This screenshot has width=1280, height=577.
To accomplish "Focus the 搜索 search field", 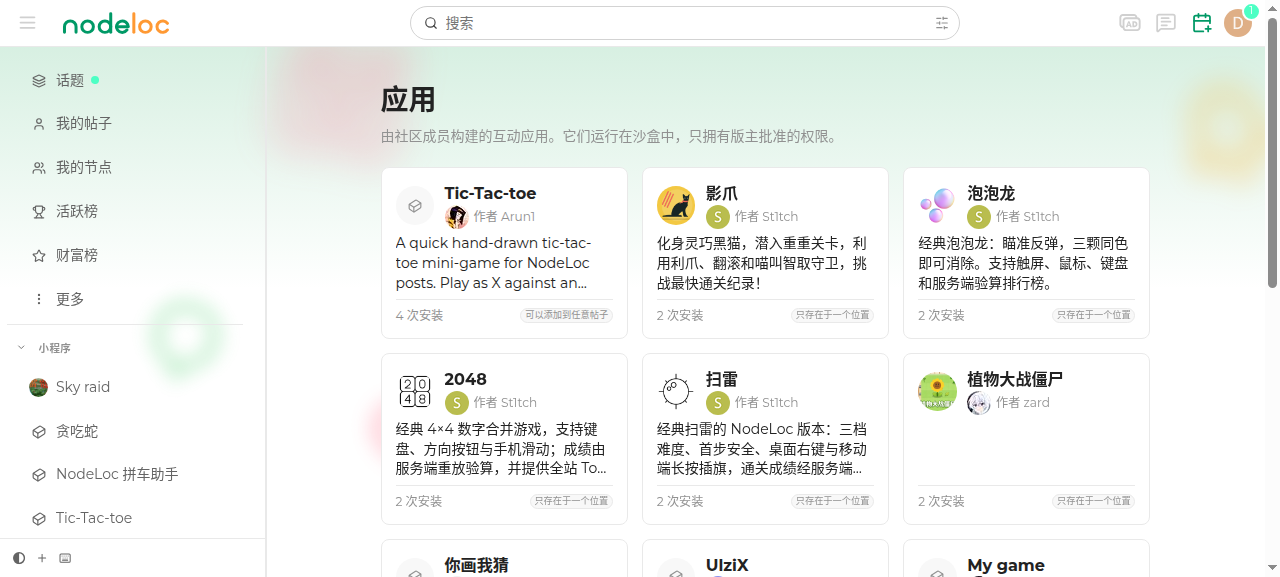I will point(685,23).
